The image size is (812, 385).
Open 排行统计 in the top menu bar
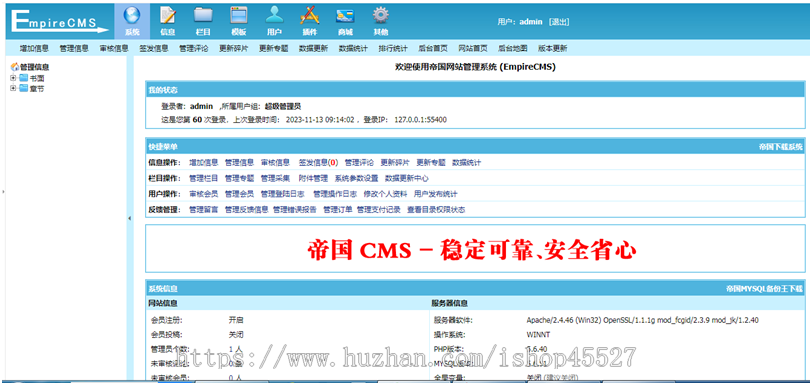(x=393, y=49)
